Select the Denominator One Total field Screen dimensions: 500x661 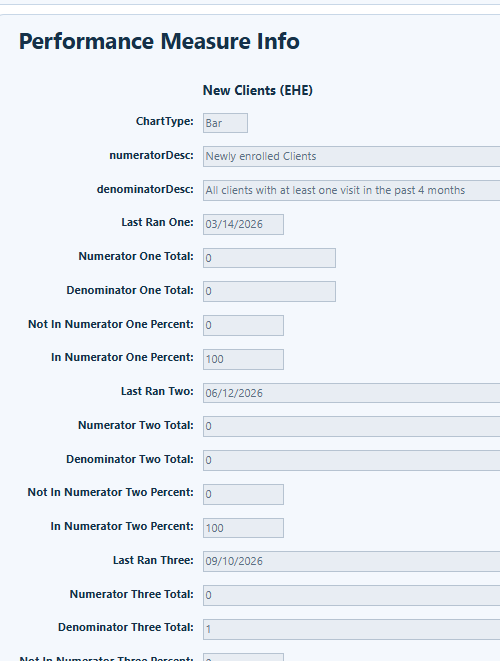269,291
